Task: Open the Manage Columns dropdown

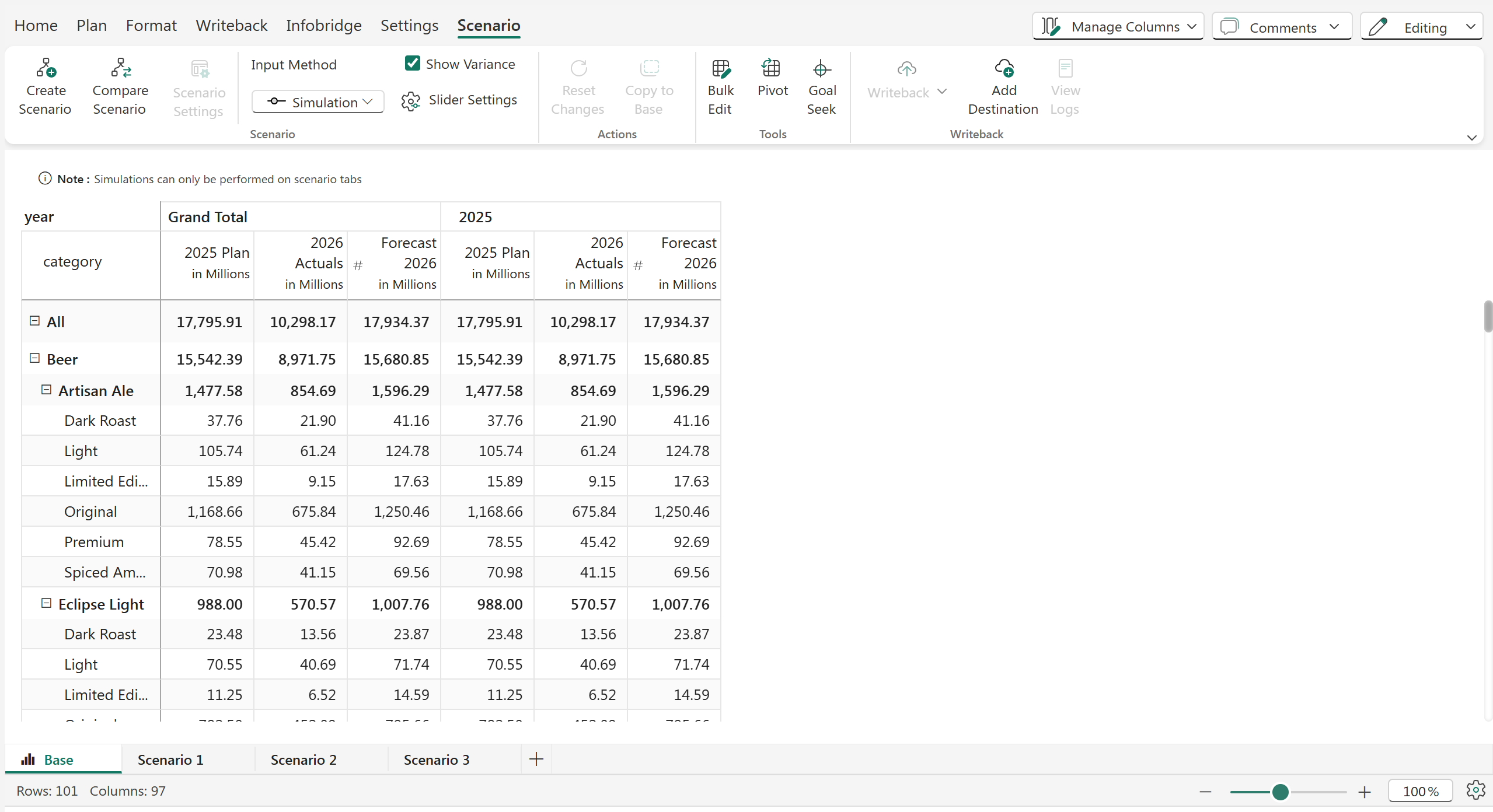Action: coord(1118,27)
